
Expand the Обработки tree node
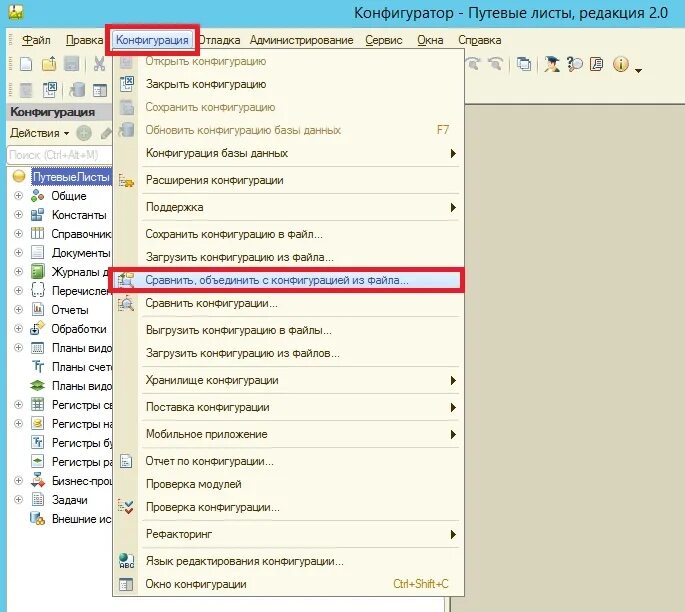click(x=18, y=328)
